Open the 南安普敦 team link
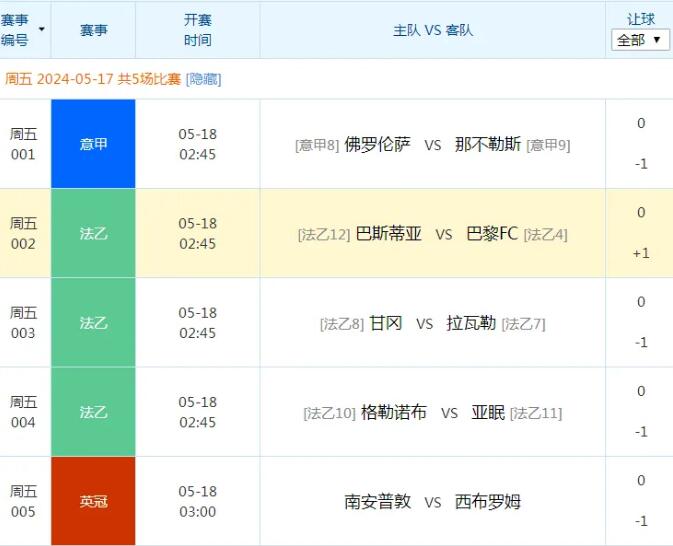 377,502
